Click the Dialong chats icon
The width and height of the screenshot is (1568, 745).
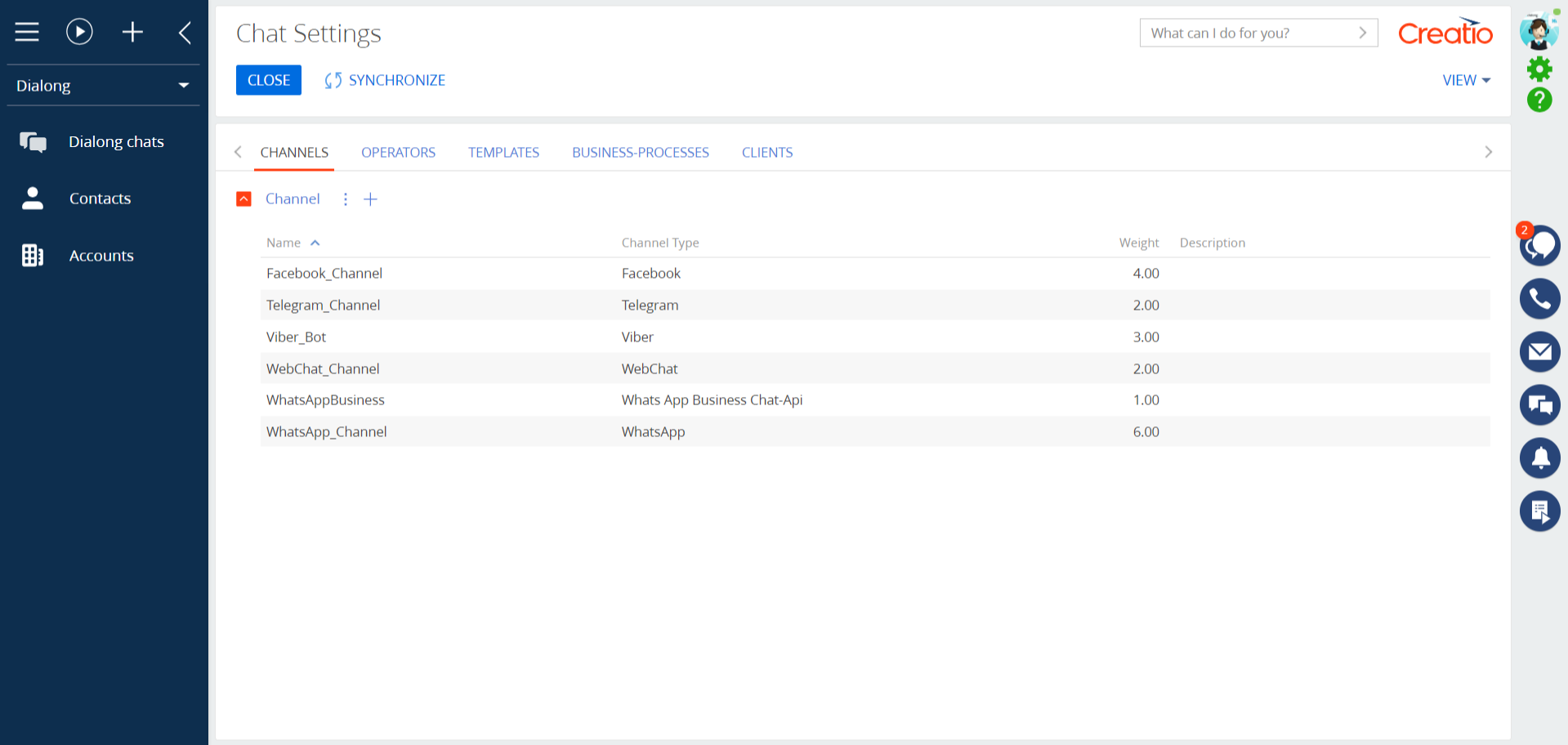(33, 142)
